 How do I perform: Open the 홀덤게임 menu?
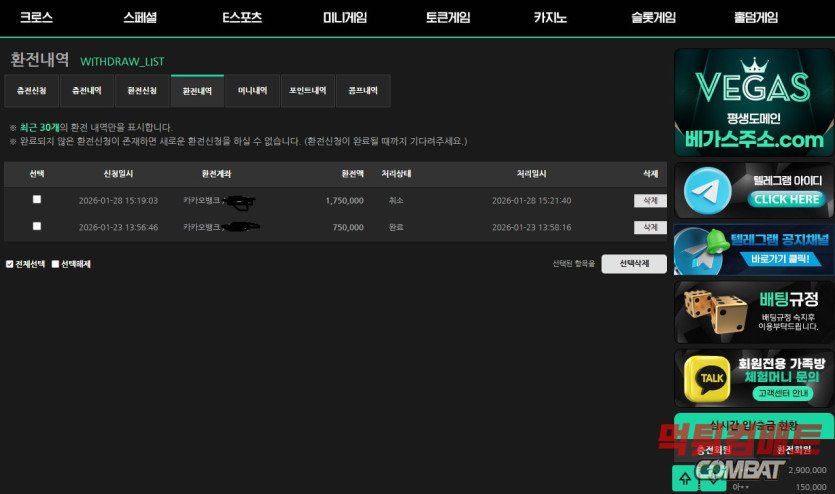pyautogui.click(x=756, y=18)
